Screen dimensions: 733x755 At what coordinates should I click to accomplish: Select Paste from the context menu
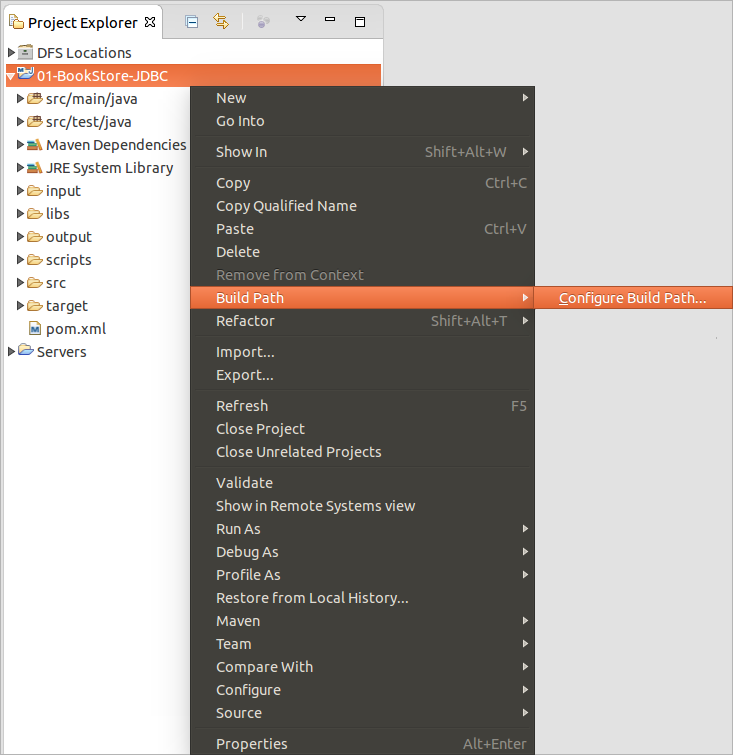(363, 229)
